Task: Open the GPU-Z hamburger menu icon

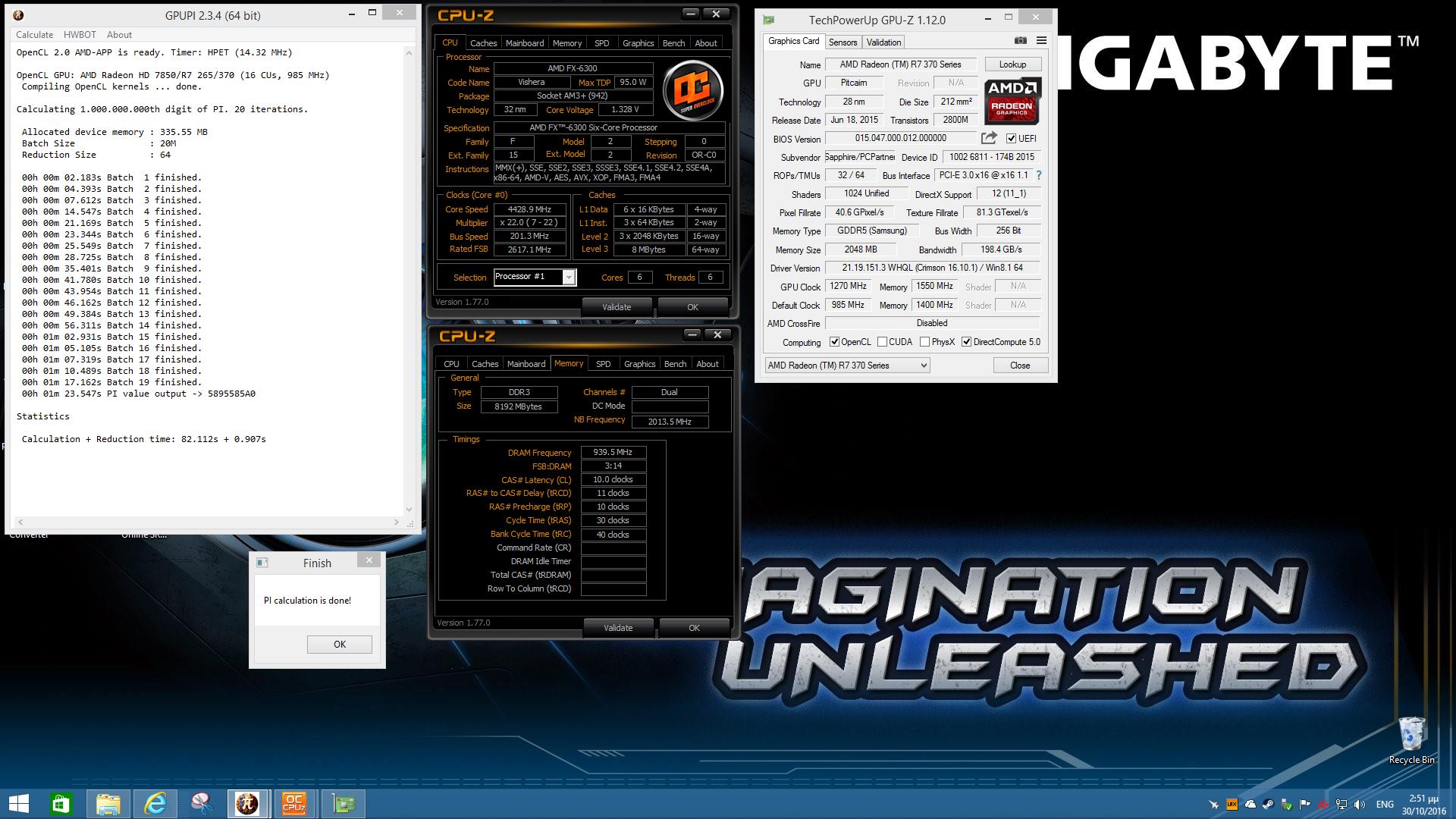Action: pos(1041,41)
